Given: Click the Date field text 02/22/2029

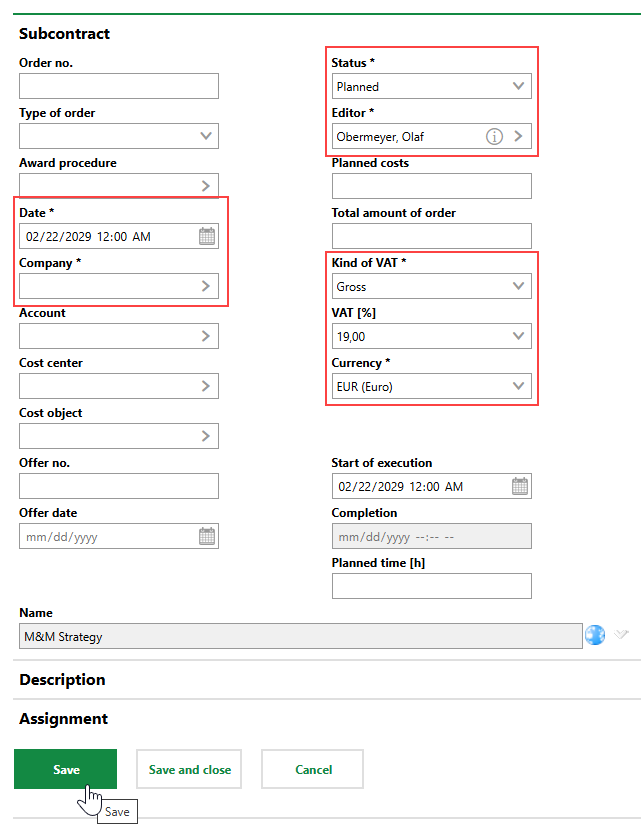Looking at the screenshot, I should tap(59, 236).
